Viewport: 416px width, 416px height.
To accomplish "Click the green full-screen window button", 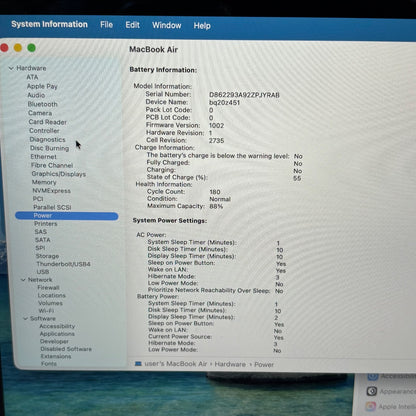I will click(x=31, y=48).
